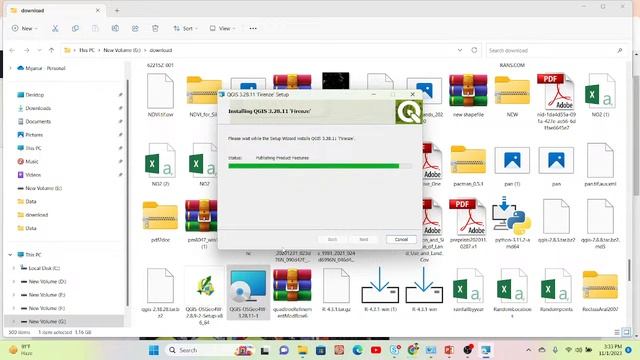Open the See more three-dots menu
Image resolution: width=640 pixels, height=360 pixels.
(x=253, y=29)
